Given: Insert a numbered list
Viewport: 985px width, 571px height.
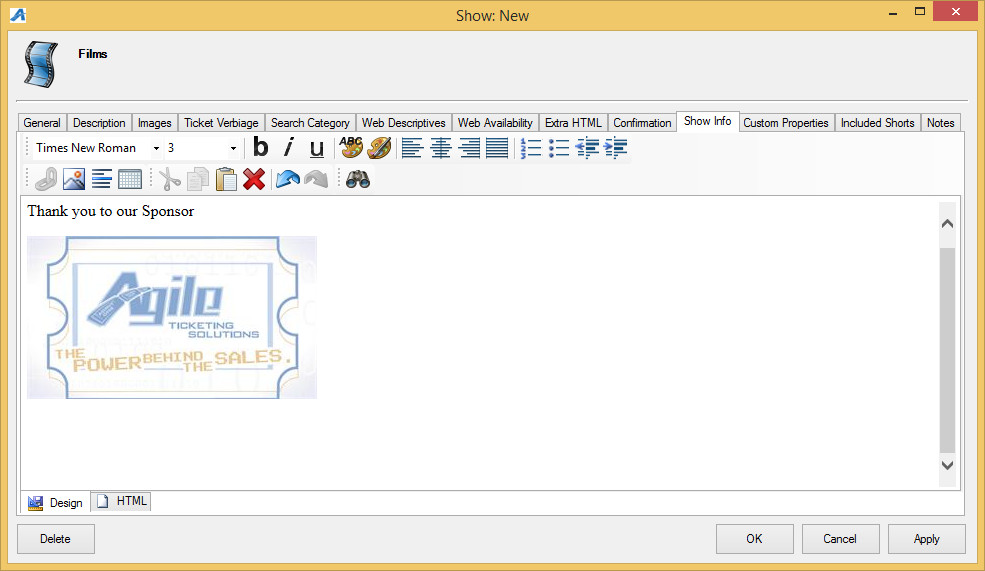Looking at the screenshot, I should [530, 148].
